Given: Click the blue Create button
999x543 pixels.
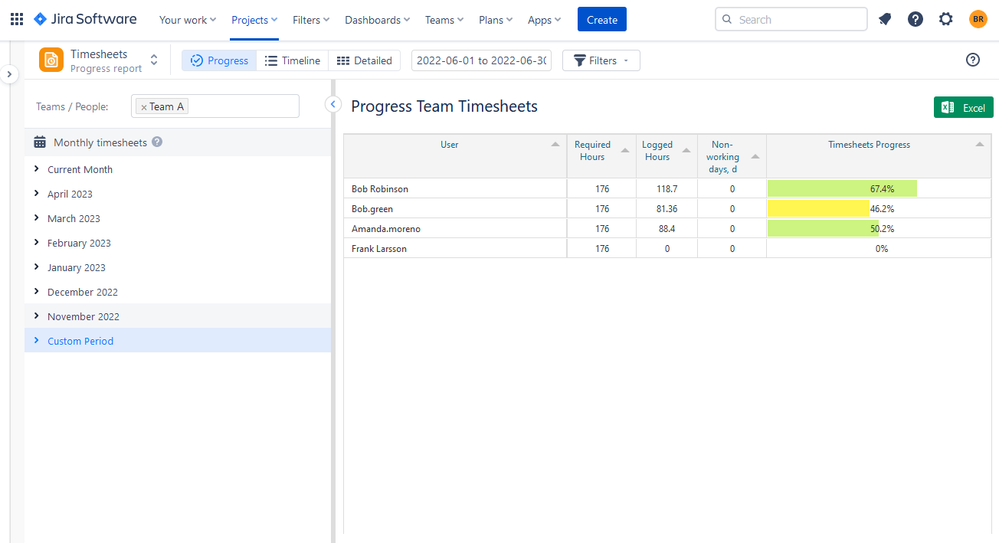Looking at the screenshot, I should [602, 19].
